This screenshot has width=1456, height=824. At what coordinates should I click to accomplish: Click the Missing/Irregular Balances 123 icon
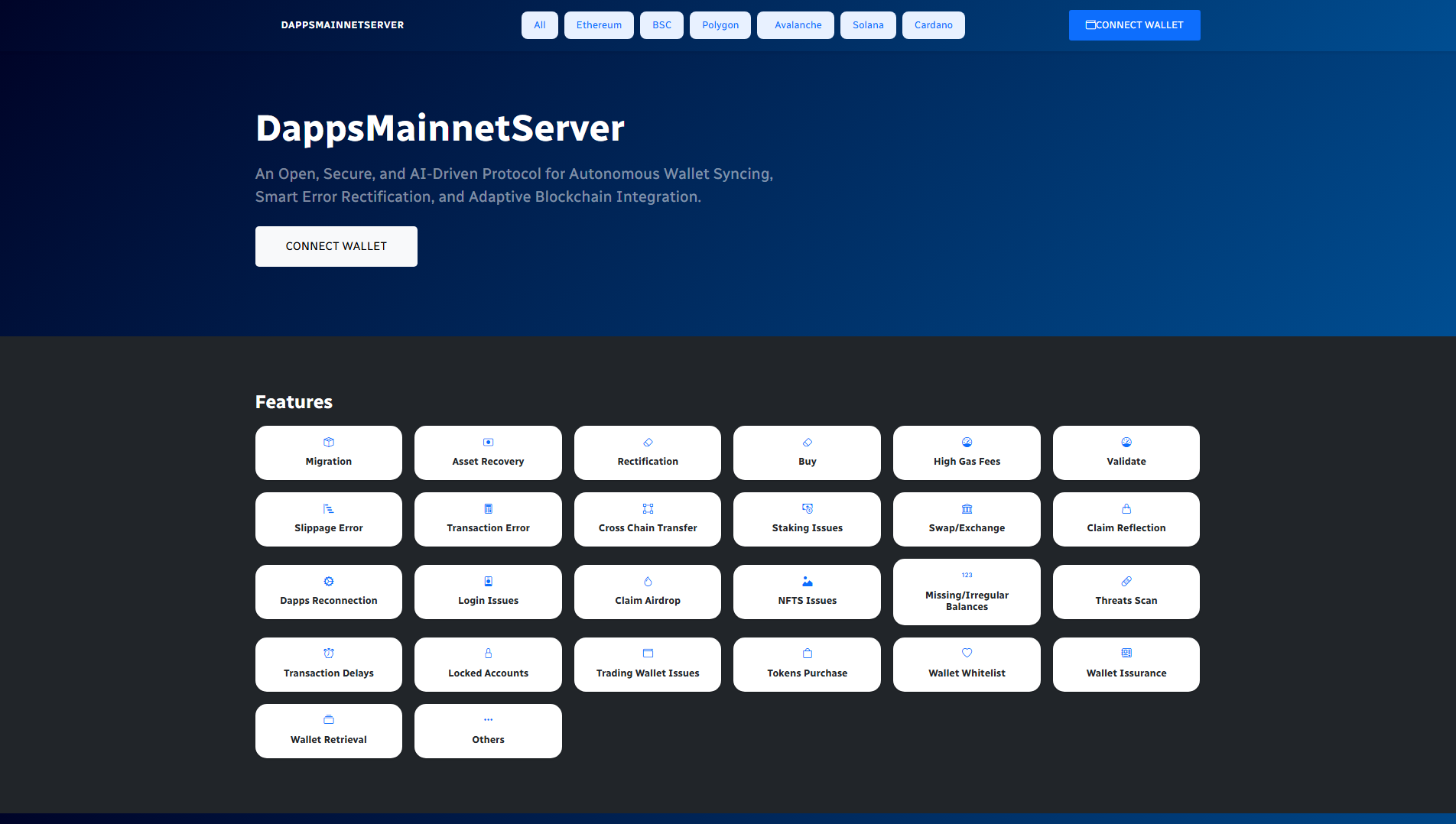click(967, 575)
